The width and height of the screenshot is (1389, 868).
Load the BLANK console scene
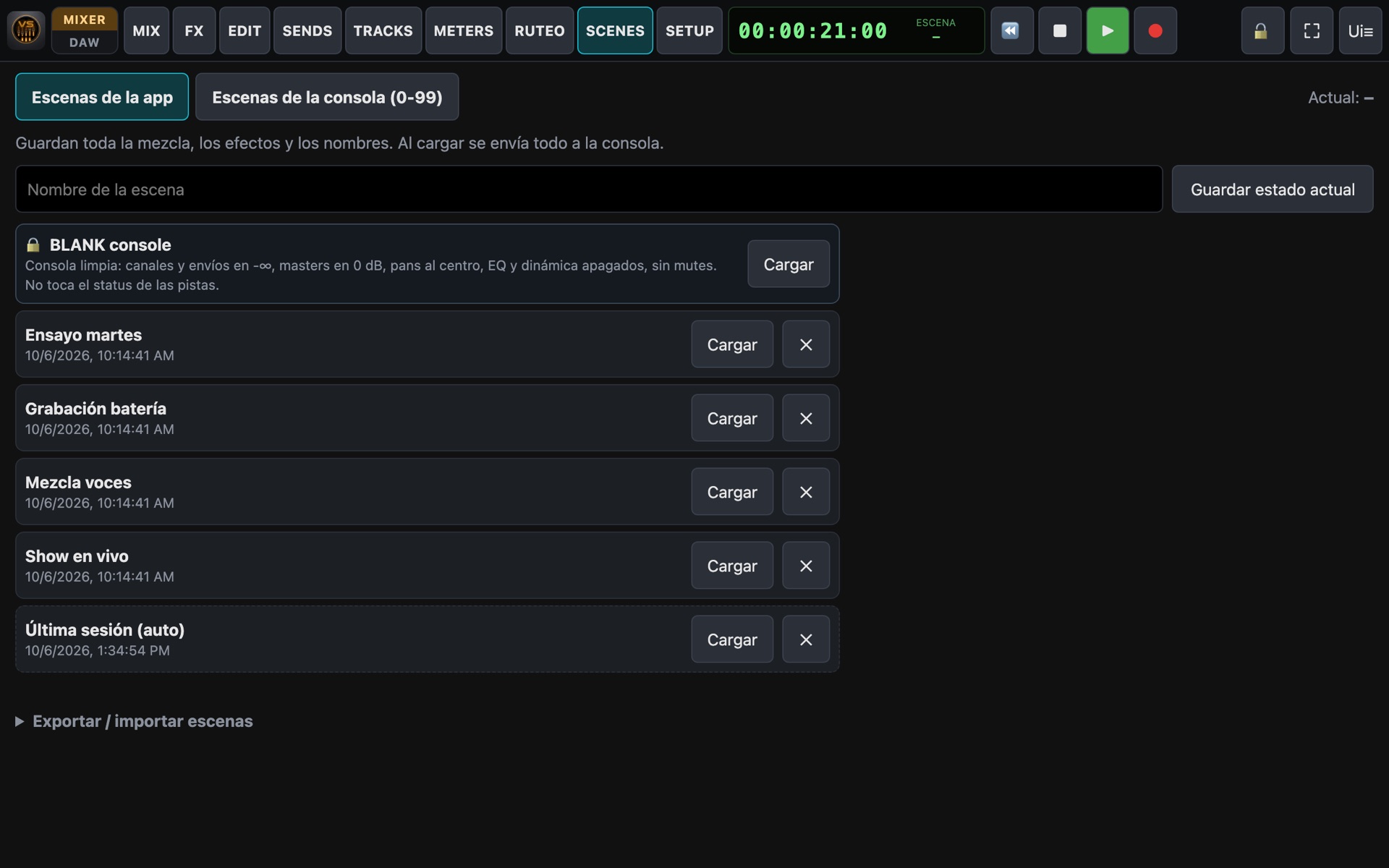[789, 264]
